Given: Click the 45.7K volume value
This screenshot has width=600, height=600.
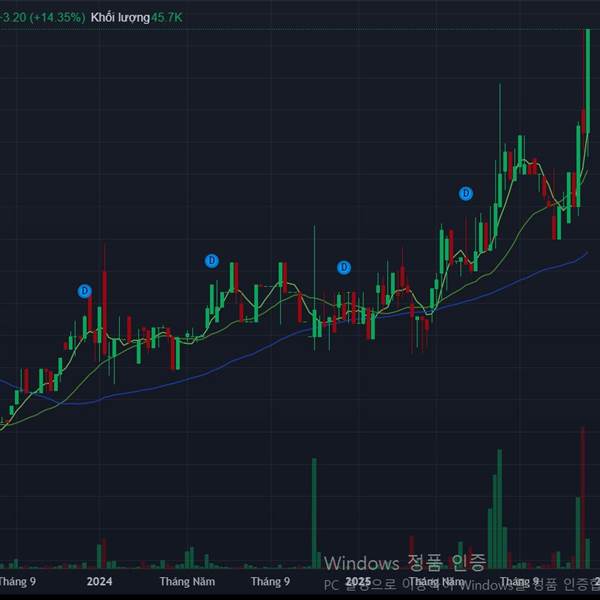Looking at the screenshot, I should pyautogui.click(x=166, y=18).
